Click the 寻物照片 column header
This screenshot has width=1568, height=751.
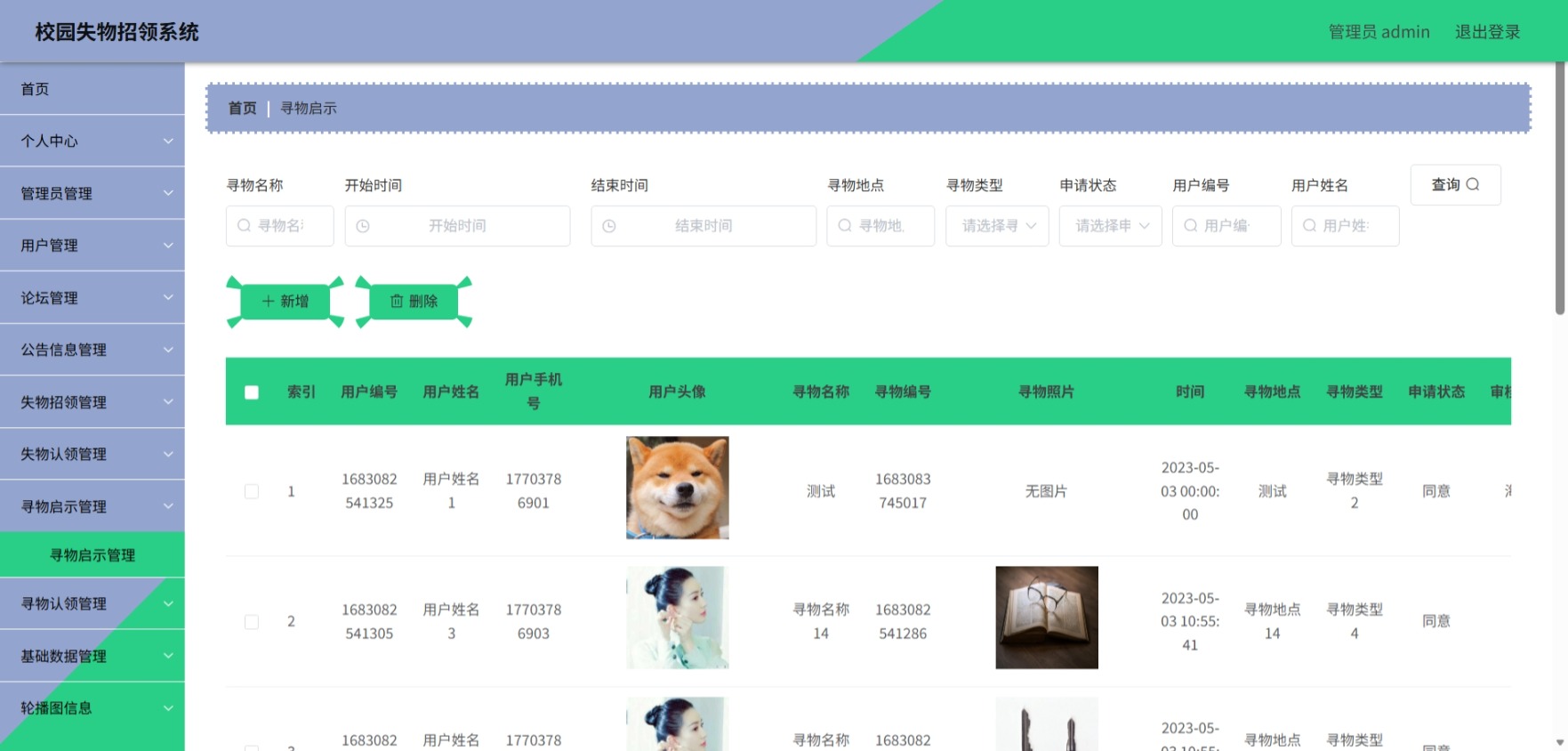pos(1047,392)
